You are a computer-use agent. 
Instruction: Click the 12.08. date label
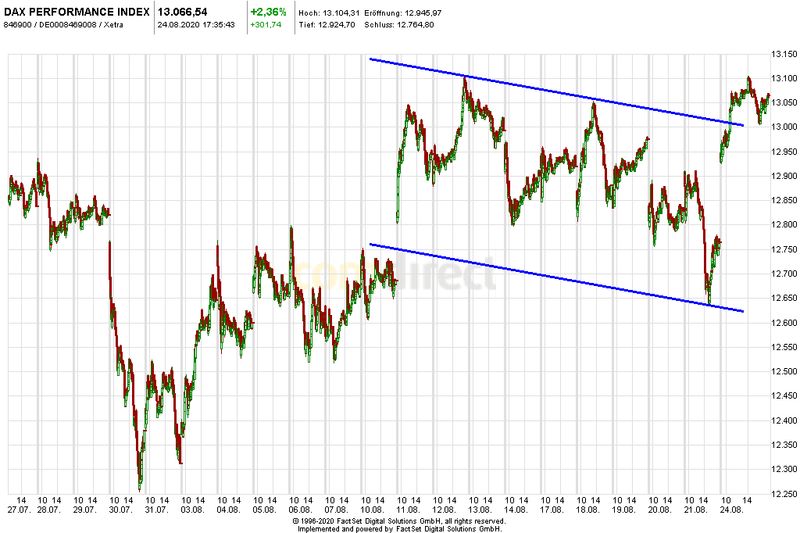pyautogui.click(x=444, y=510)
